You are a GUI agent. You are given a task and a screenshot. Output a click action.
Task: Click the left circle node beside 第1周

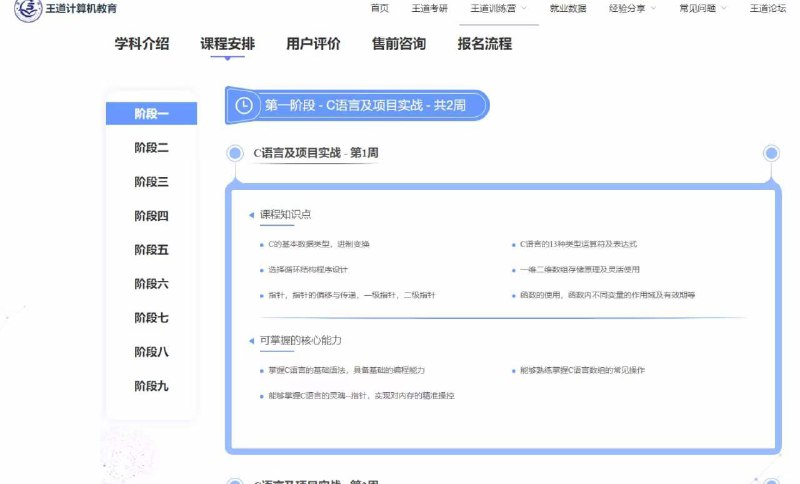click(x=235, y=153)
